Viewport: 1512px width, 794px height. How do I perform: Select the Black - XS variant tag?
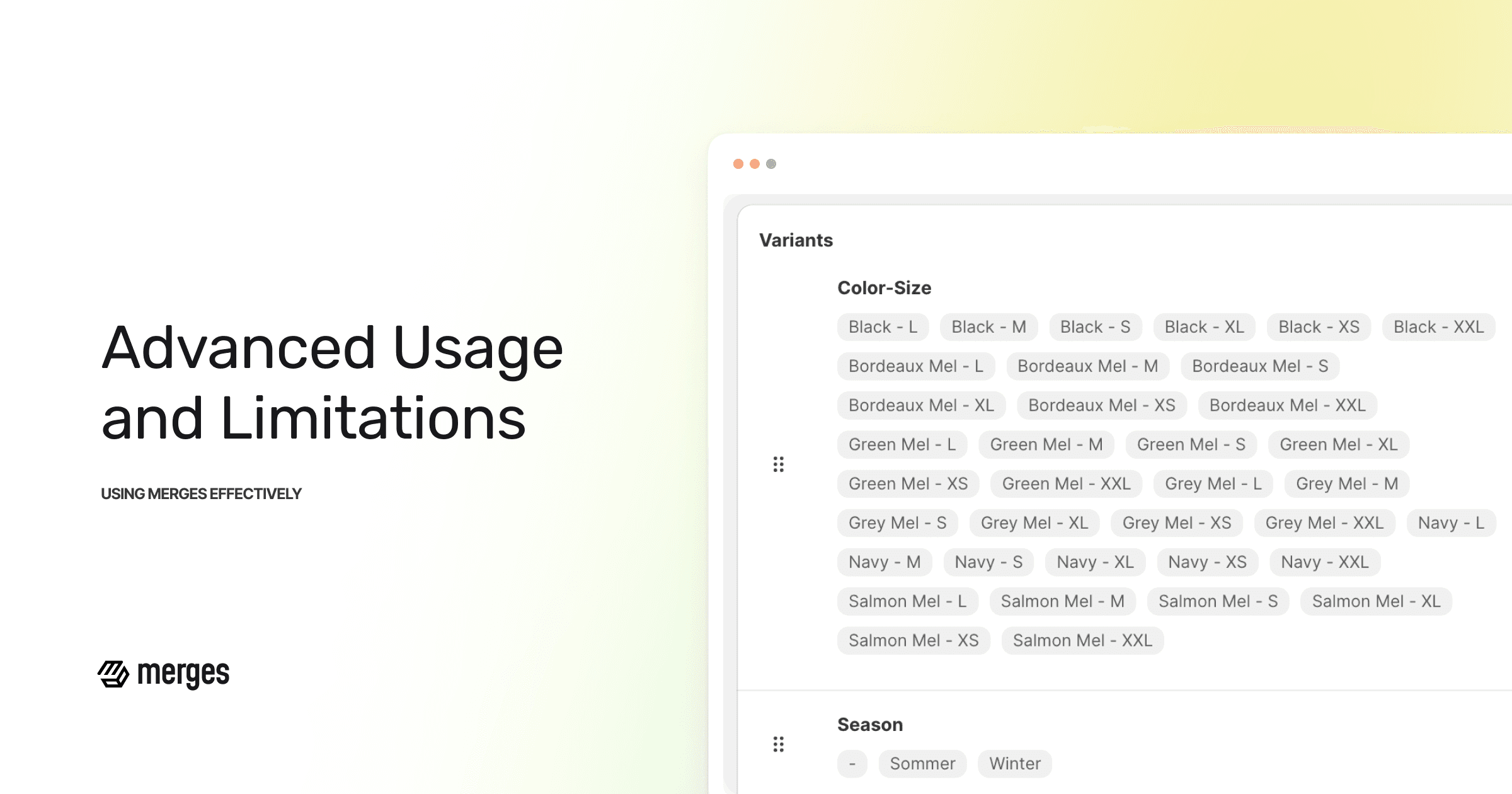(1319, 327)
